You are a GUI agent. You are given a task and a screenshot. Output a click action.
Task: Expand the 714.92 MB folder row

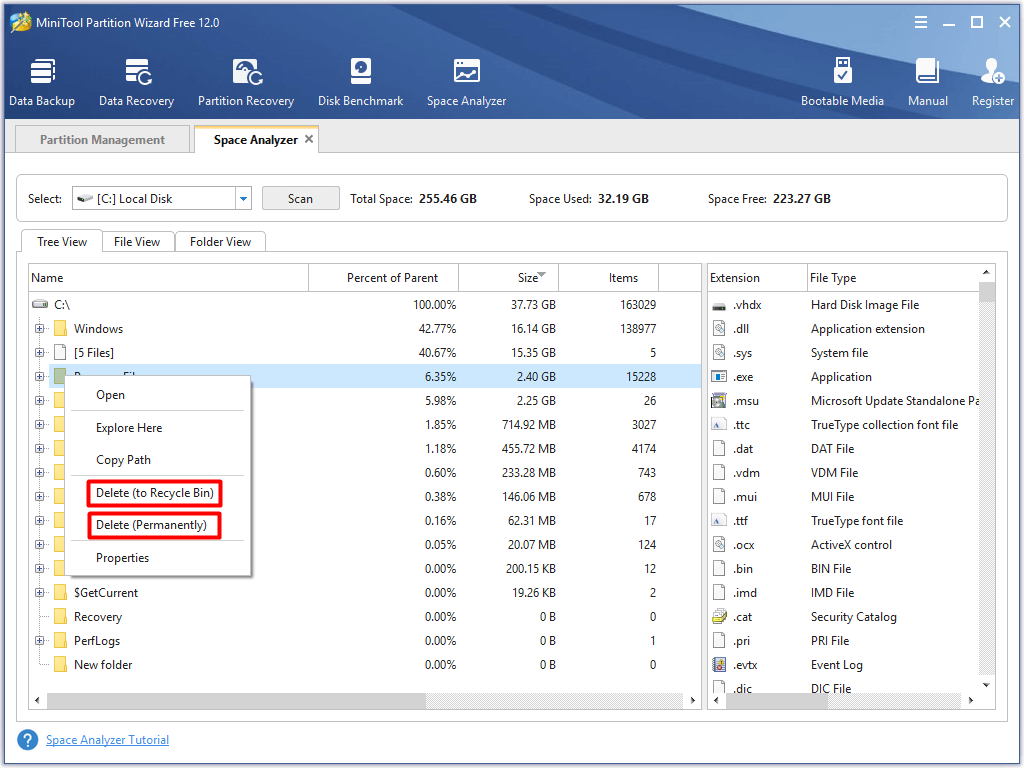pos(40,424)
